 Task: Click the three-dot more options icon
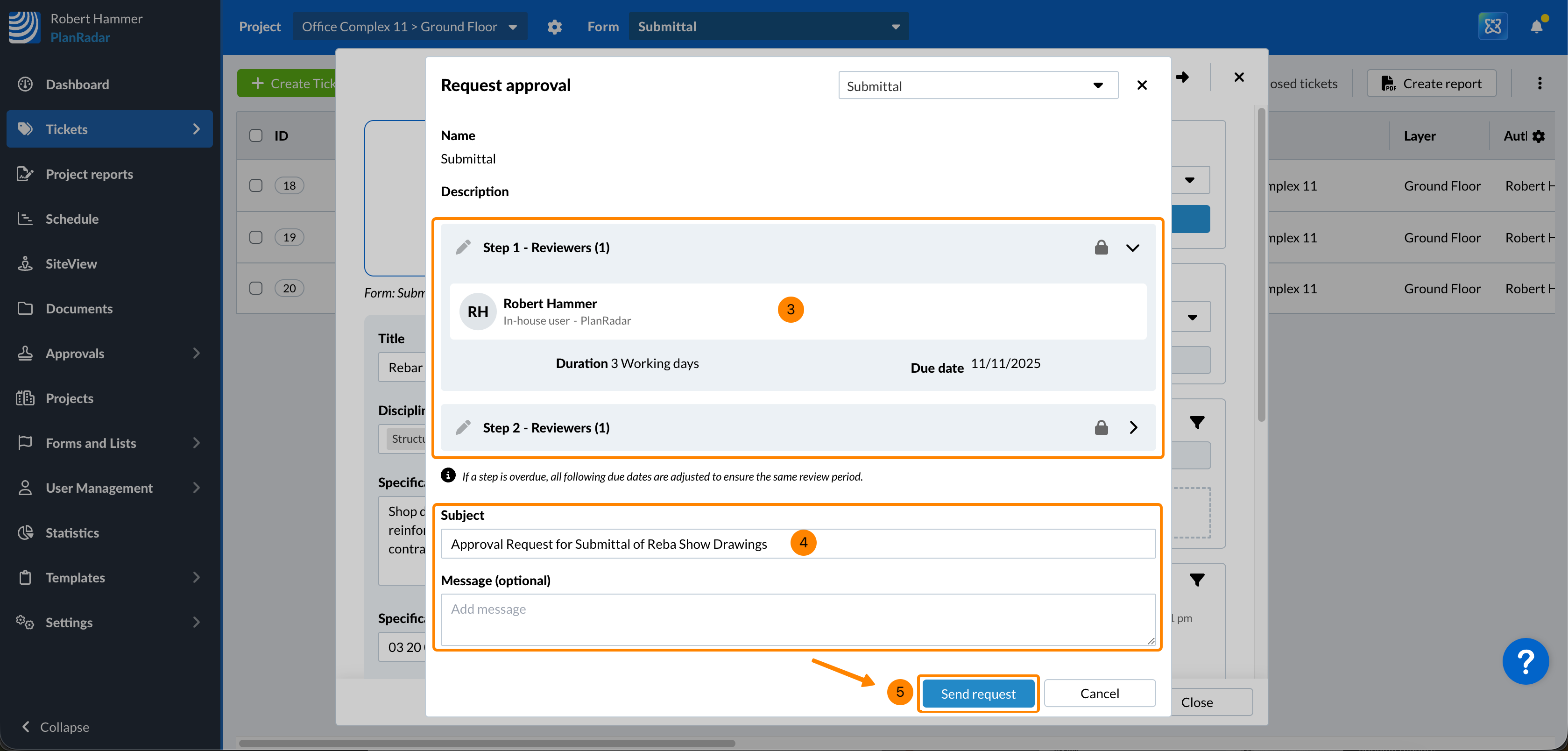click(x=1540, y=84)
